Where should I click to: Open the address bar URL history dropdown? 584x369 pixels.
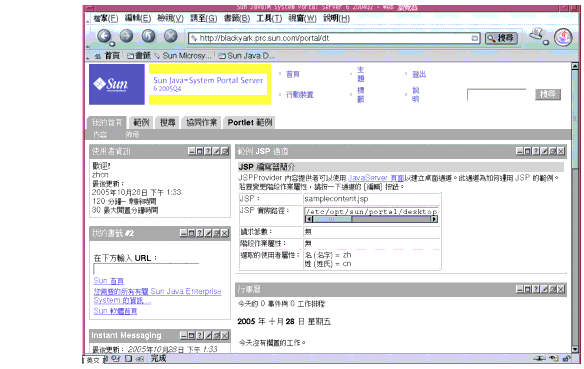[474, 38]
